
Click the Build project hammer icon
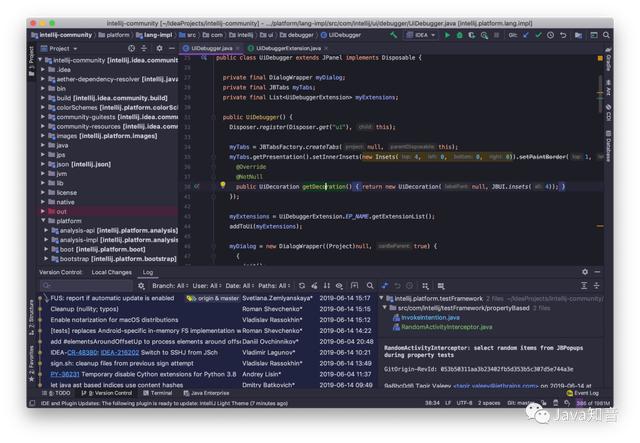[x=393, y=35]
